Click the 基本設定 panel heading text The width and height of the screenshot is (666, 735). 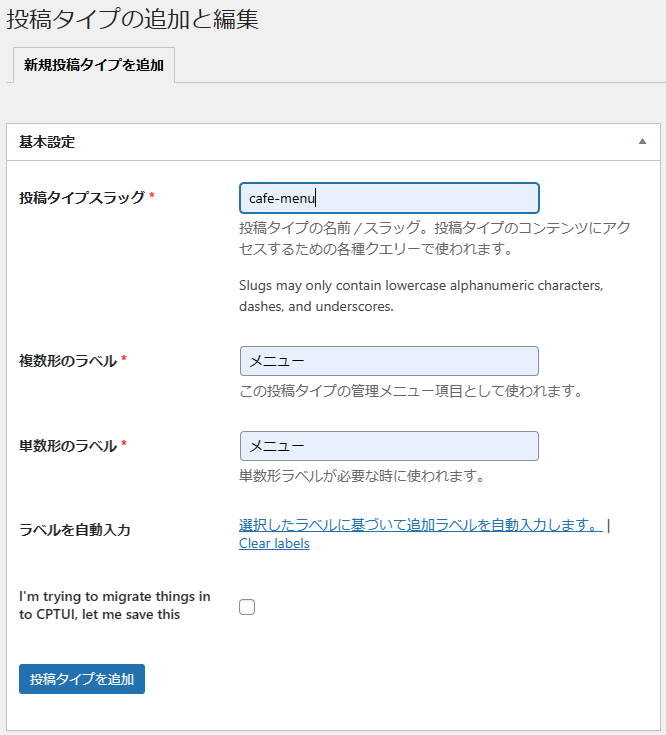tap(47, 142)
